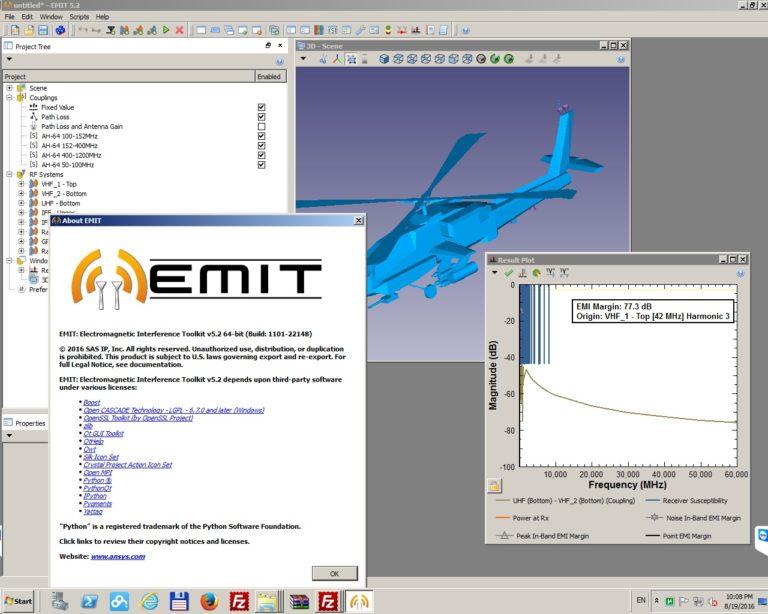Open the Help menu

coord(102,17)
